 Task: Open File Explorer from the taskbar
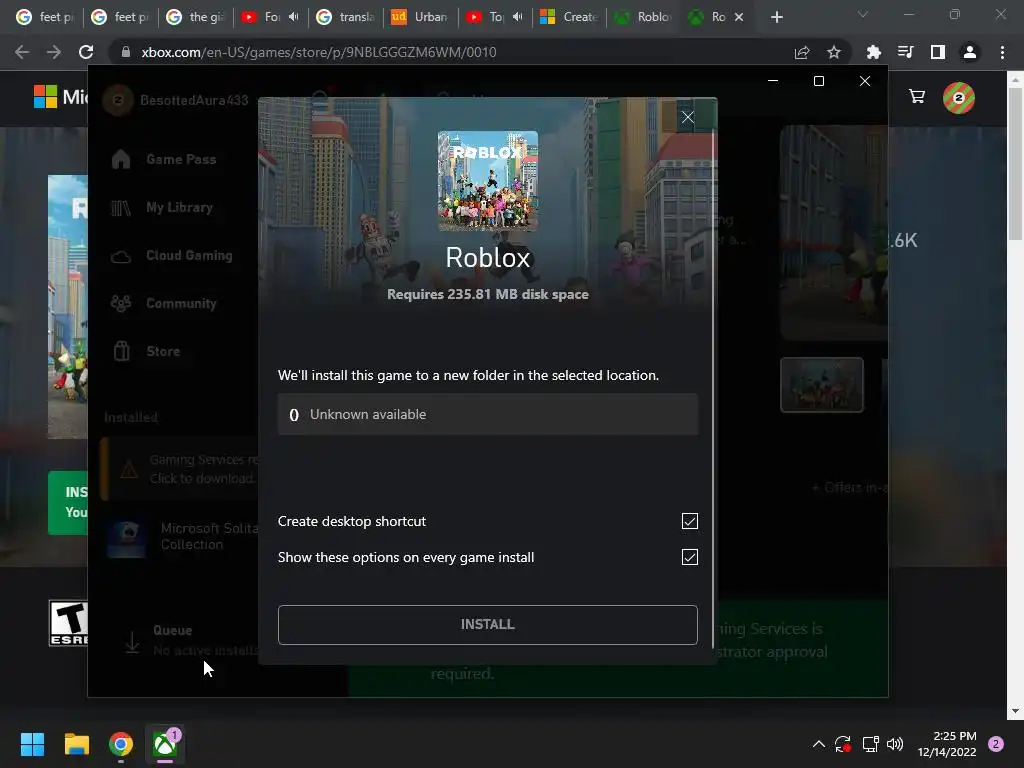coord(76,744)
